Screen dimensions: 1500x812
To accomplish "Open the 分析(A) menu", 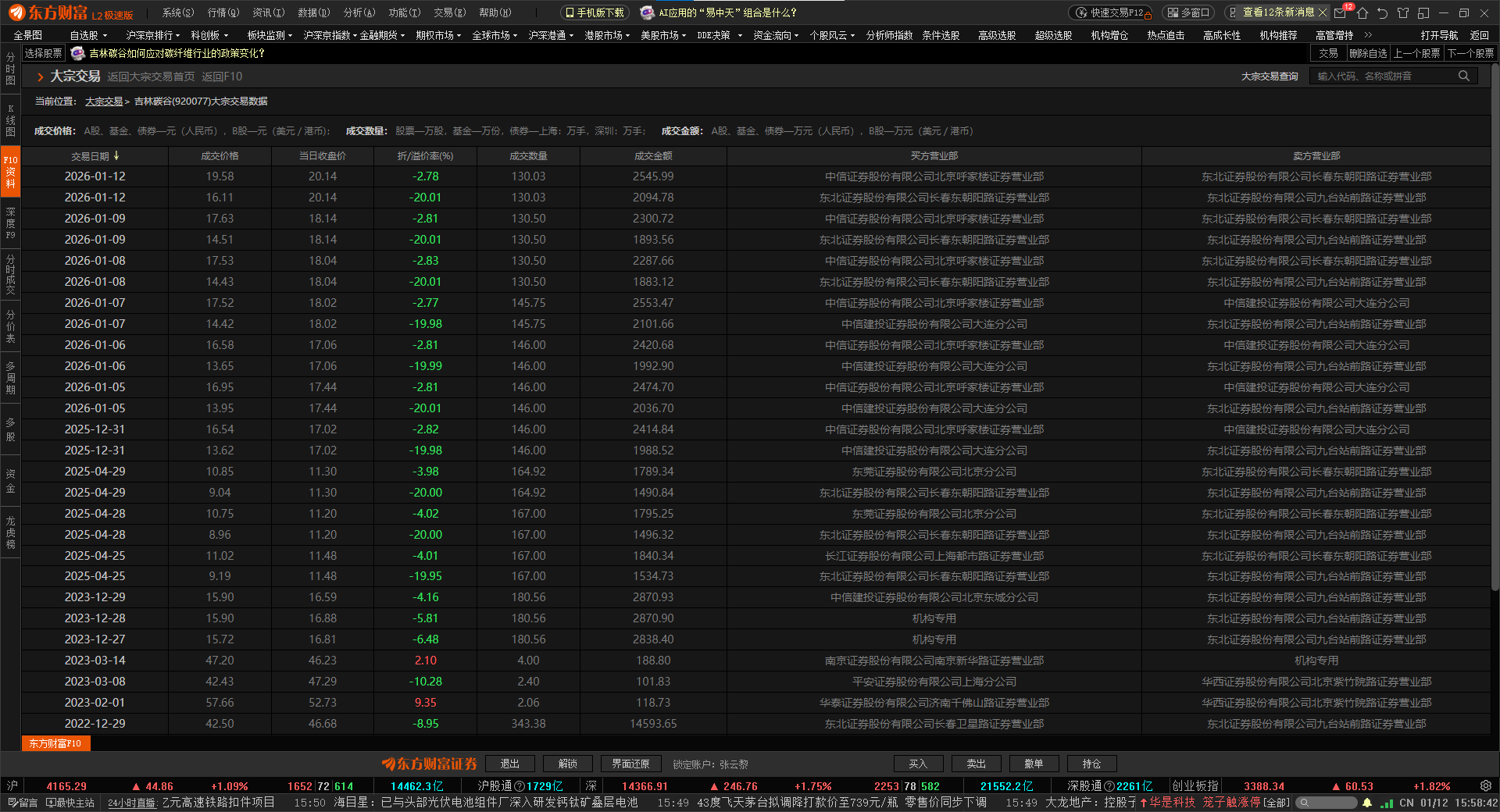I will pos(359,12).
